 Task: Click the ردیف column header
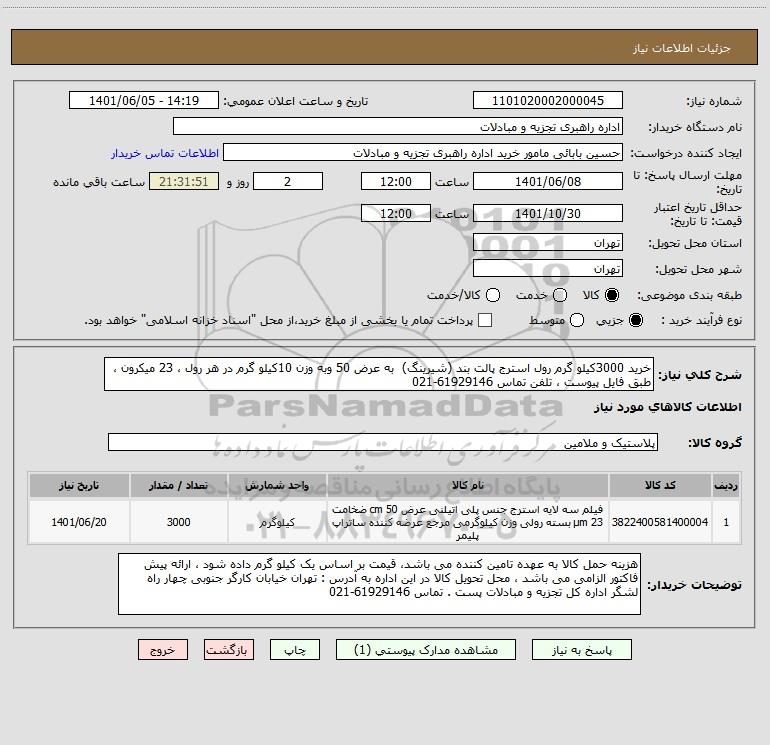pos(726,485)
